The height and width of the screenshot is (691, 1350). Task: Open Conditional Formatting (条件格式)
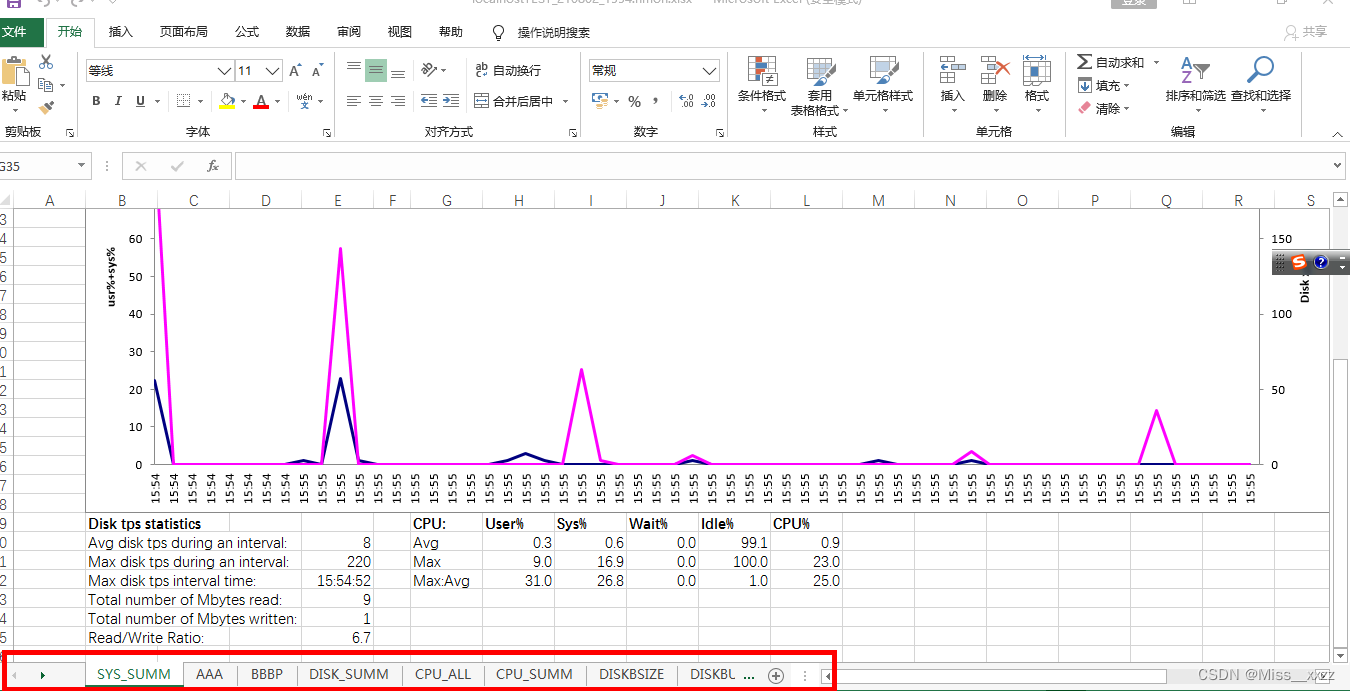[x=762, y=83]
